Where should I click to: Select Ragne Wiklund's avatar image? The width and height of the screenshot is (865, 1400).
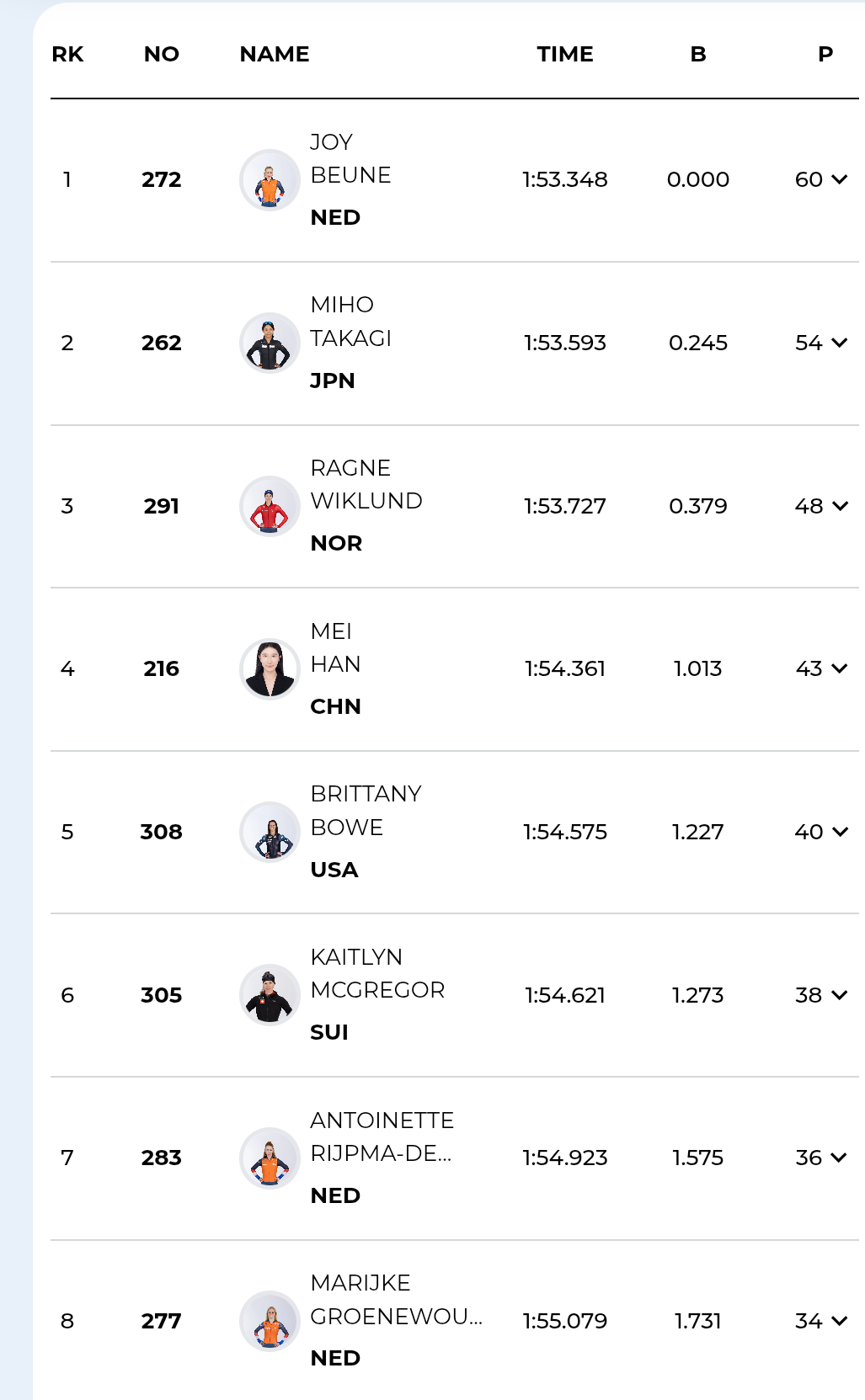pyautogui.click(x=270, y=507)
